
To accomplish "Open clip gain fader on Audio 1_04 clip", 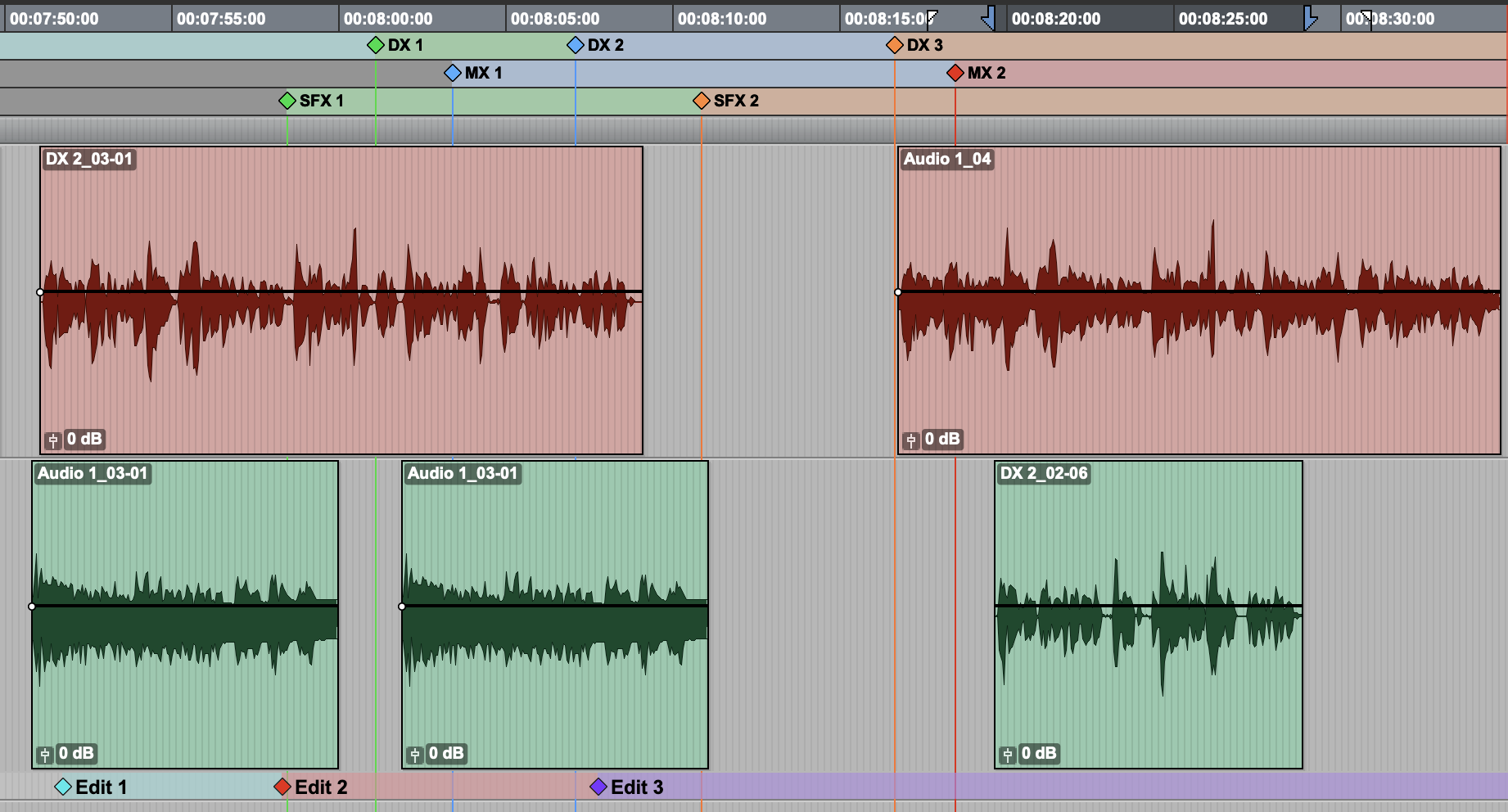I will tap(911, 440).
